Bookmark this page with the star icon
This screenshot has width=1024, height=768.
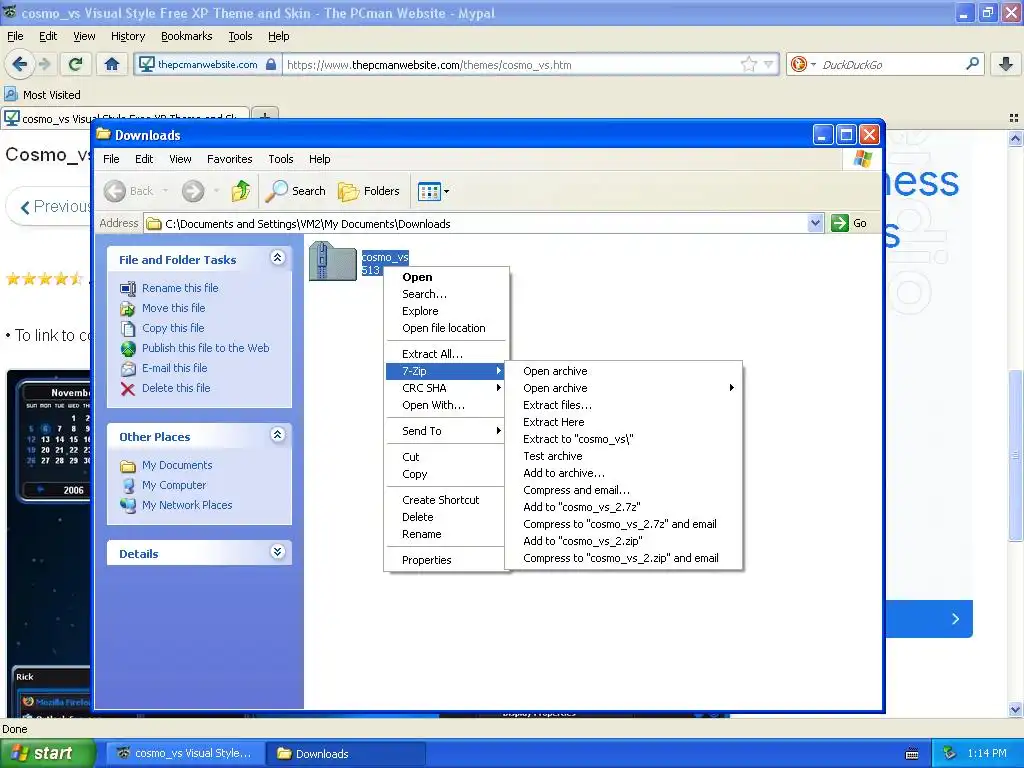[x=748, y=64]
